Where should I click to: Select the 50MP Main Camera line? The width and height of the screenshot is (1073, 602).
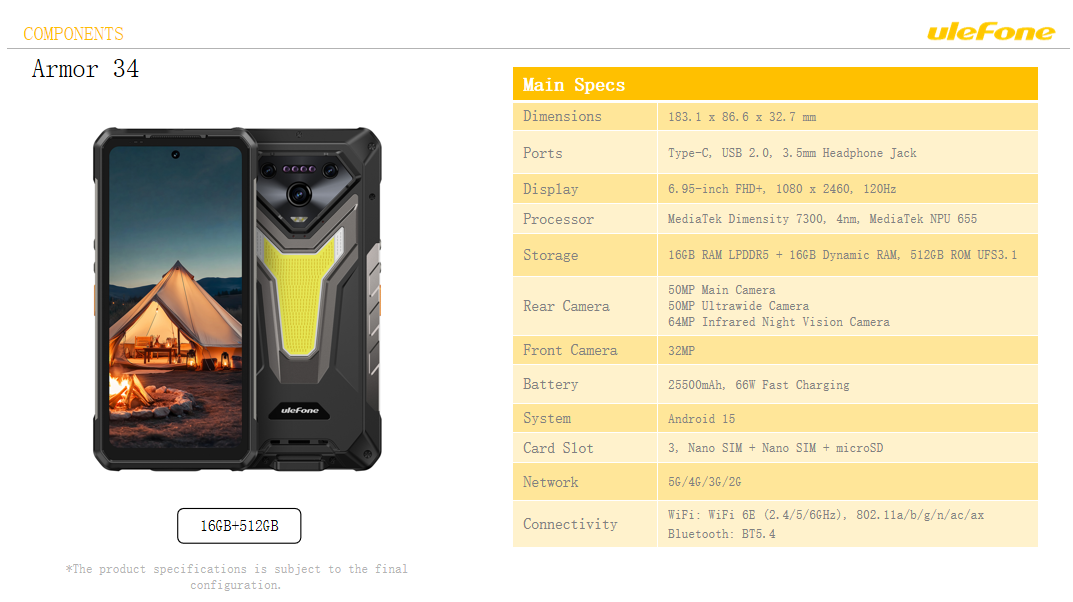pos(721,290)
